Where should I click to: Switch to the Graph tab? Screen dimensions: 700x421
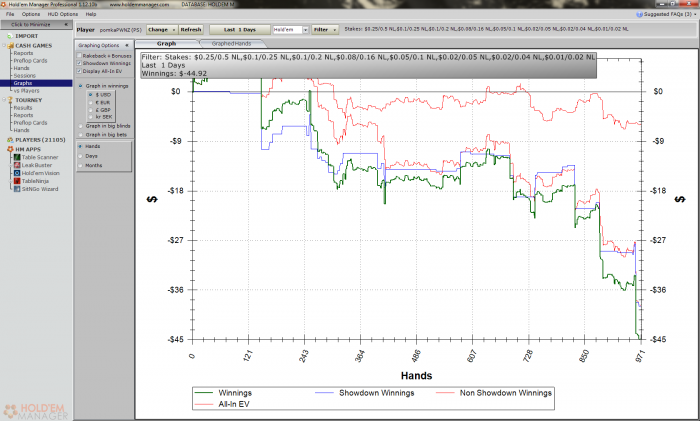coord(167,44)
